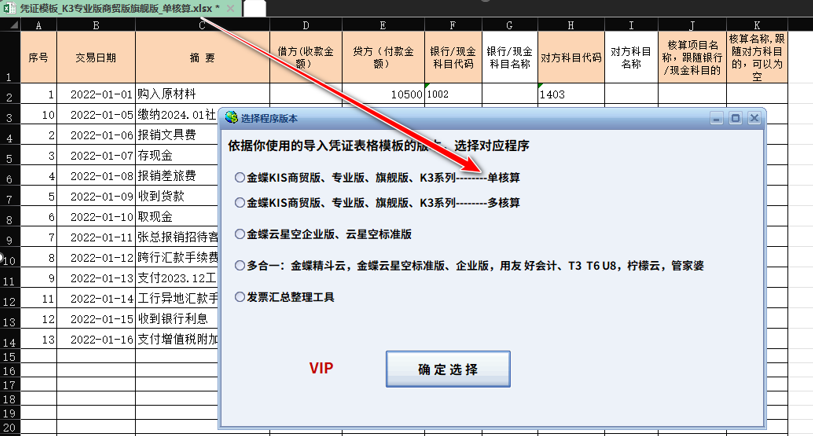Select column G header
The image size is (813, 436).
510,25
